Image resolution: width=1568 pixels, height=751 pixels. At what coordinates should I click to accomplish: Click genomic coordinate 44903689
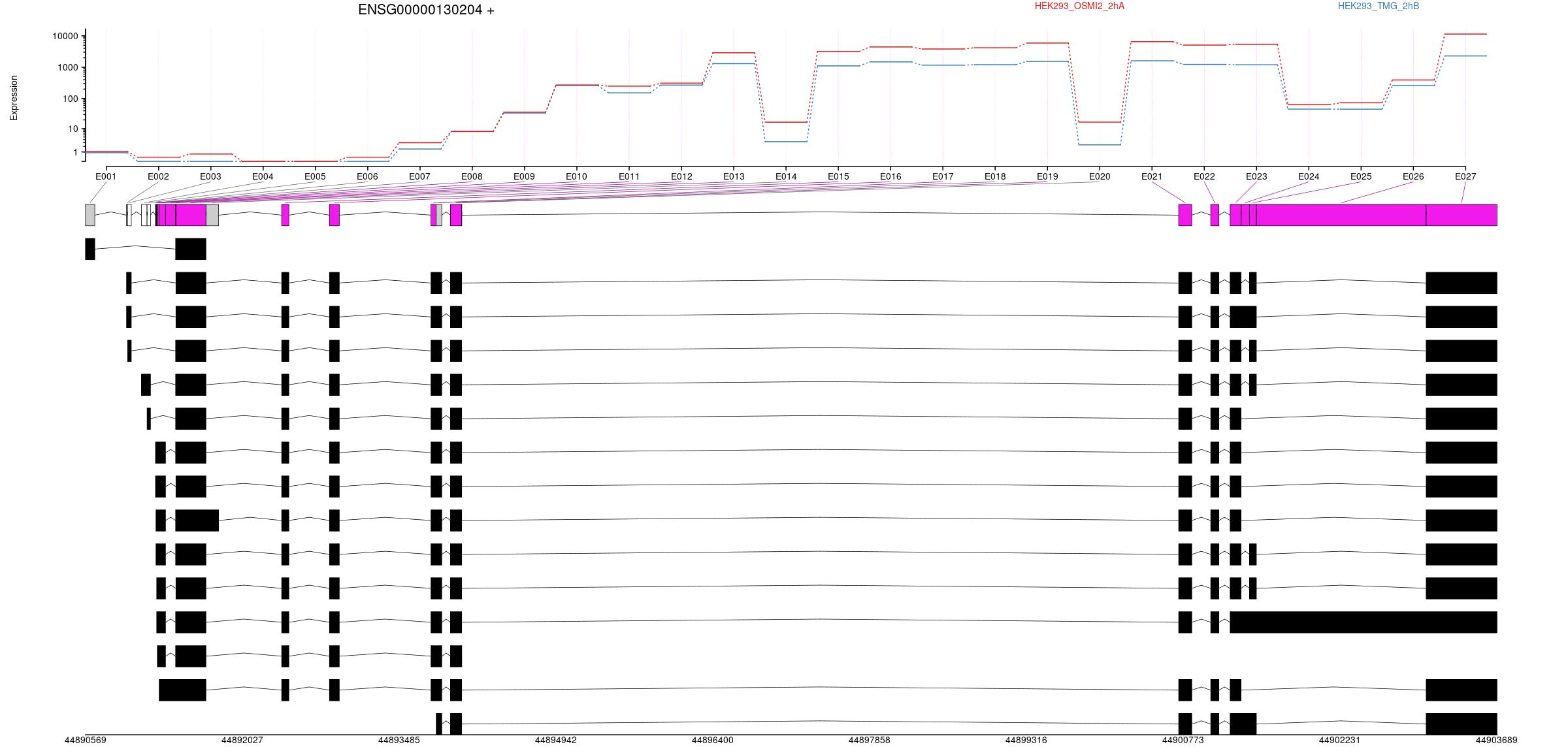pyautogui.click(x=1497, y=740)
